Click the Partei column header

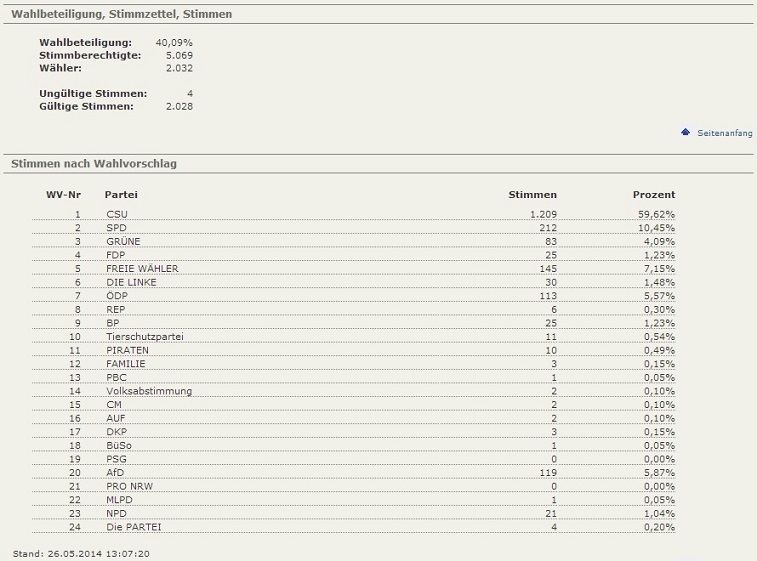click(x=121, y=195)
